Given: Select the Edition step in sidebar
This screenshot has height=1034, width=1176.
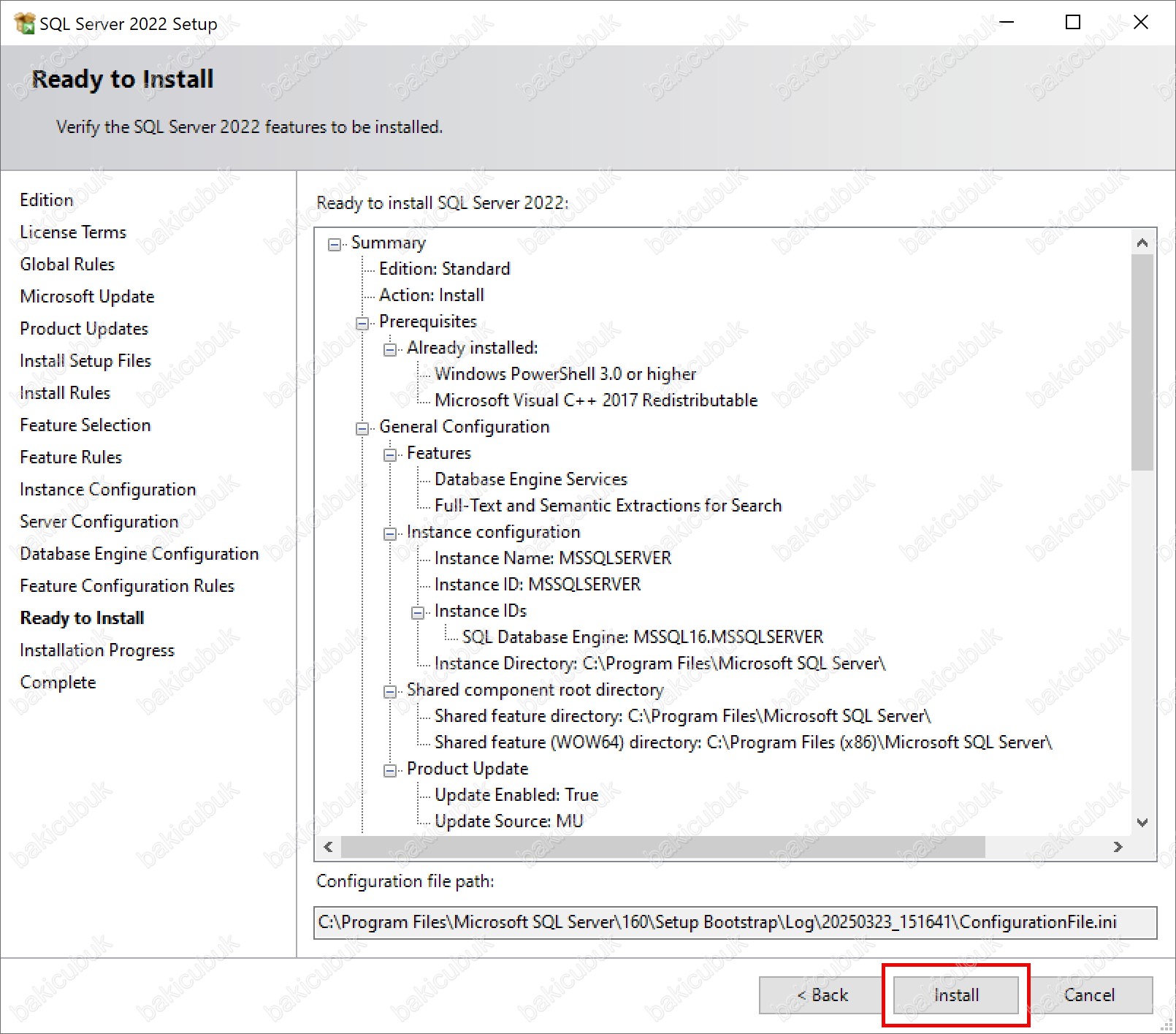Looking at the screenshot, I should pyautogui.click(x=47, y=200).
